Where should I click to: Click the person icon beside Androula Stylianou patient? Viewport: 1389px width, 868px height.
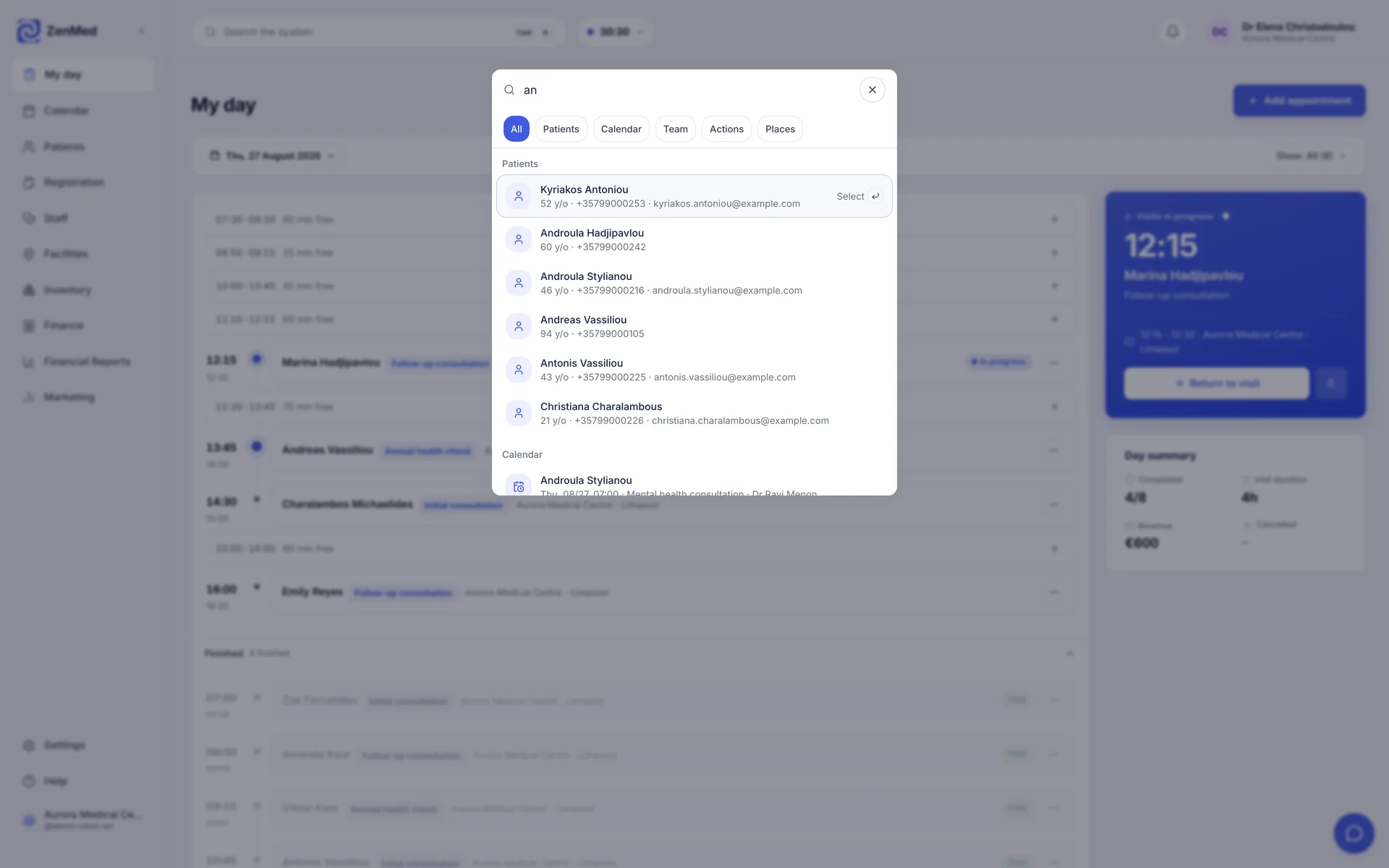pos(519,283)
